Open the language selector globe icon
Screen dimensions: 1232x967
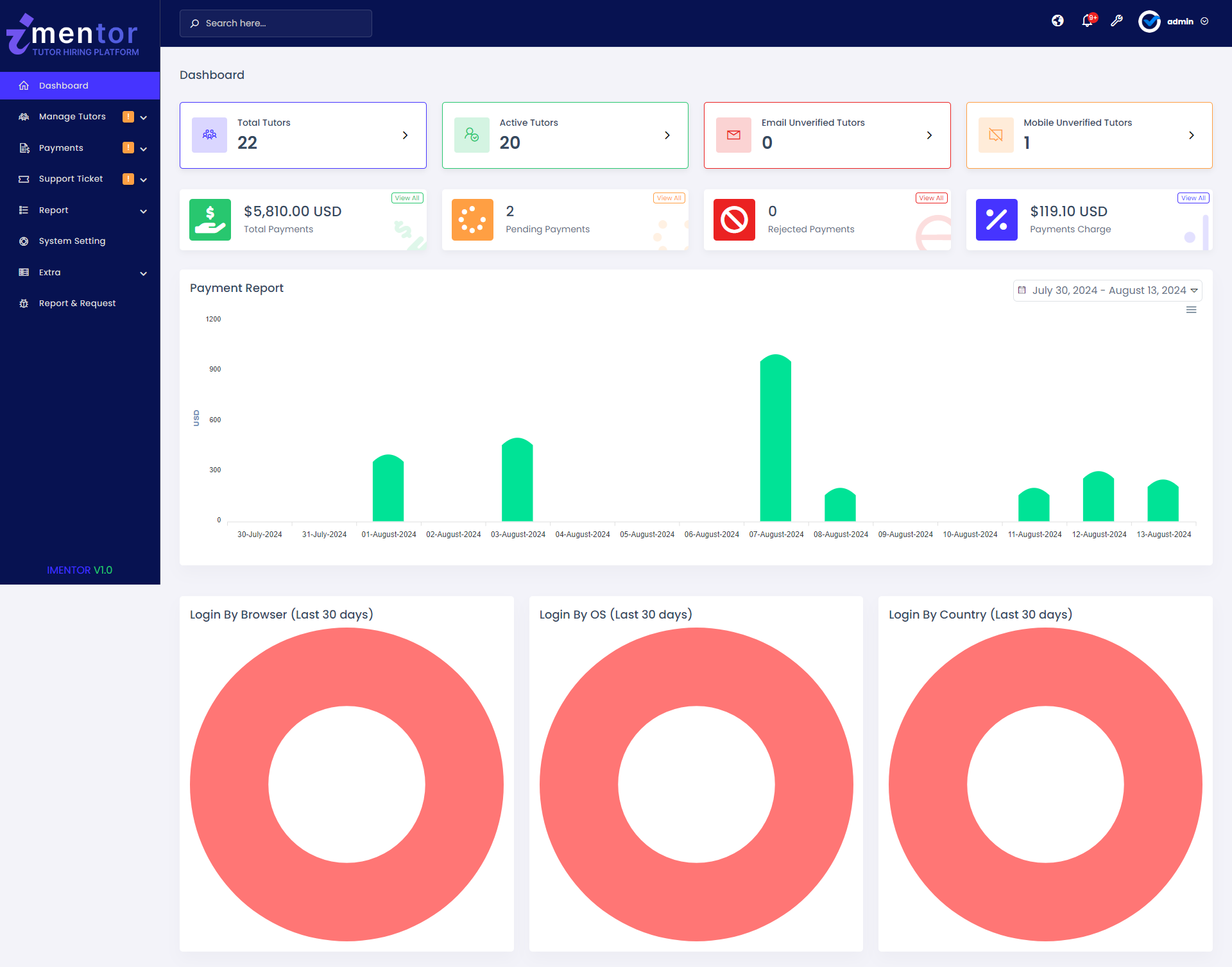click(1057, 21)
